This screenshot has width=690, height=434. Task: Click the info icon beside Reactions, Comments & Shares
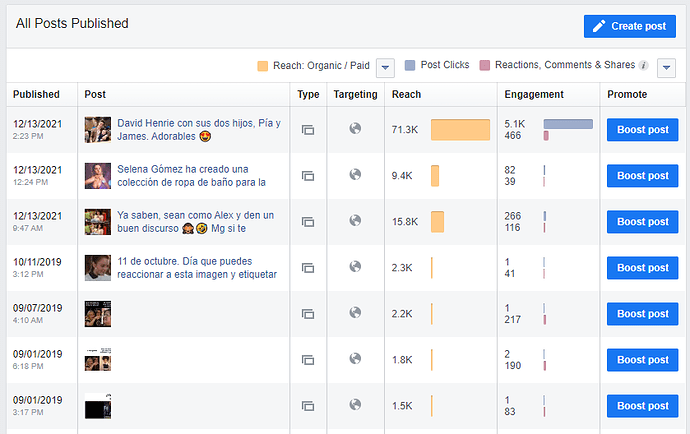click(643, 66)
